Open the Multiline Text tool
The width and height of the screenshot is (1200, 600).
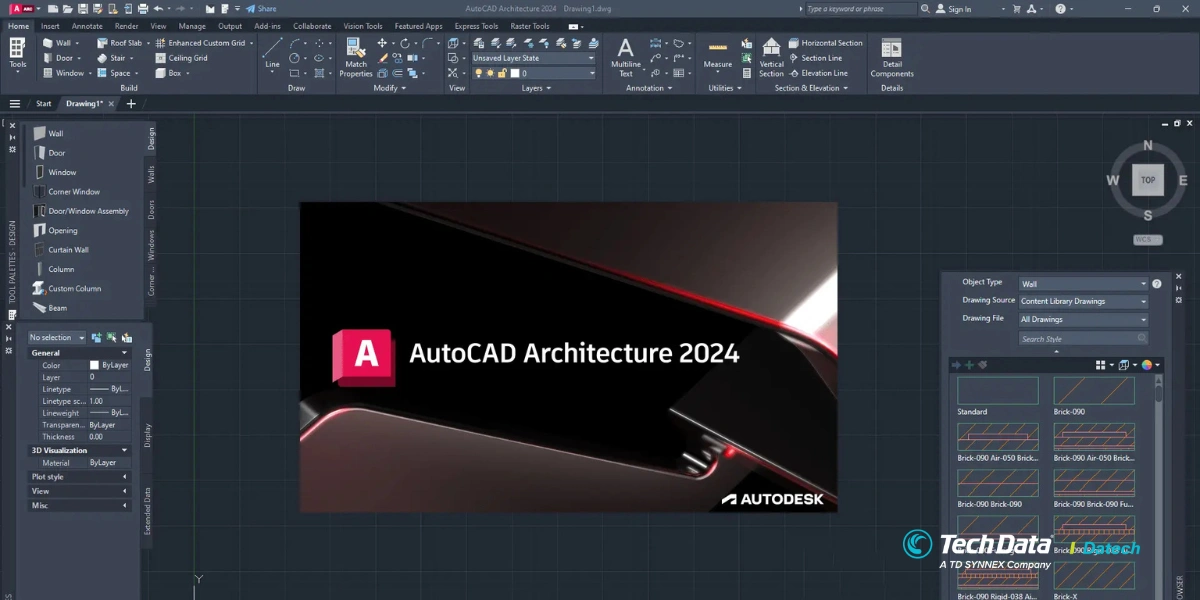(626, 57)
